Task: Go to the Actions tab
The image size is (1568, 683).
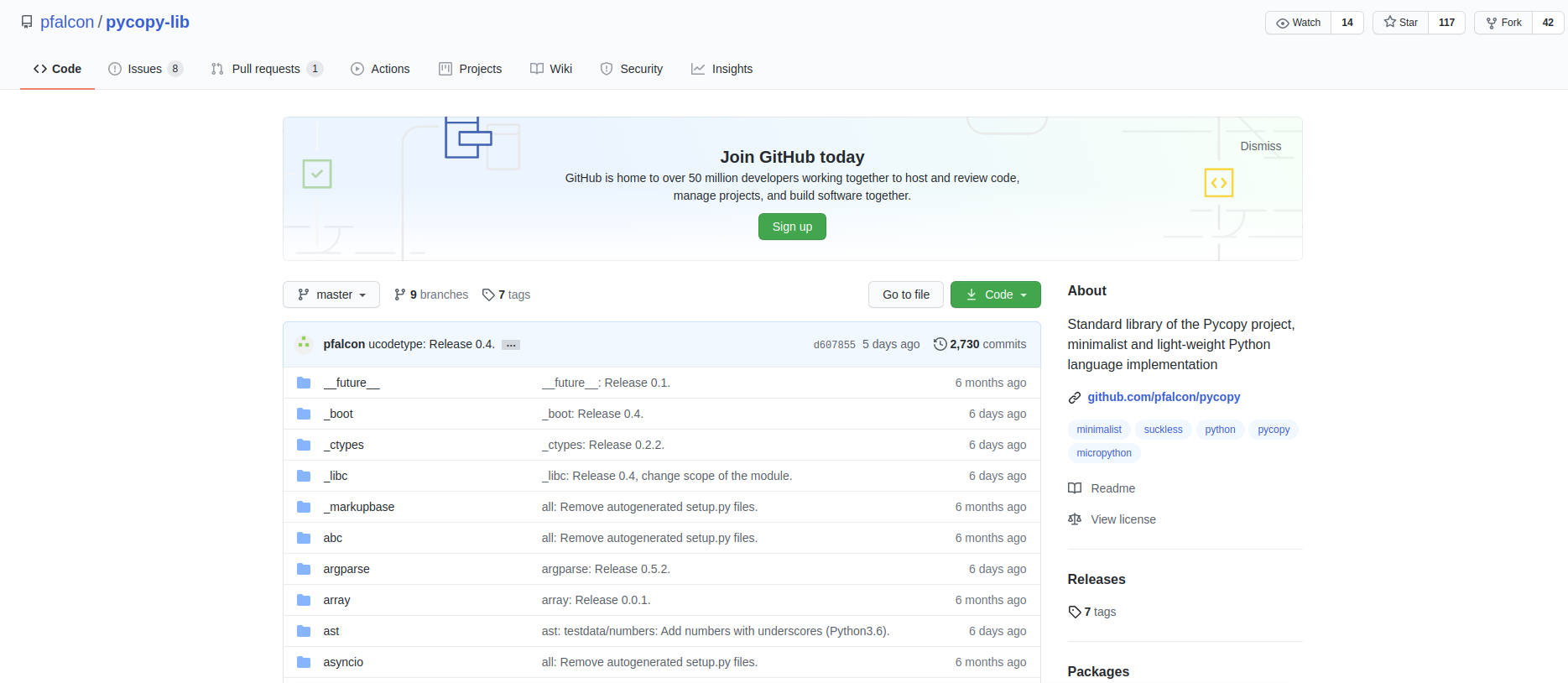Action: [x=380, y=69]
